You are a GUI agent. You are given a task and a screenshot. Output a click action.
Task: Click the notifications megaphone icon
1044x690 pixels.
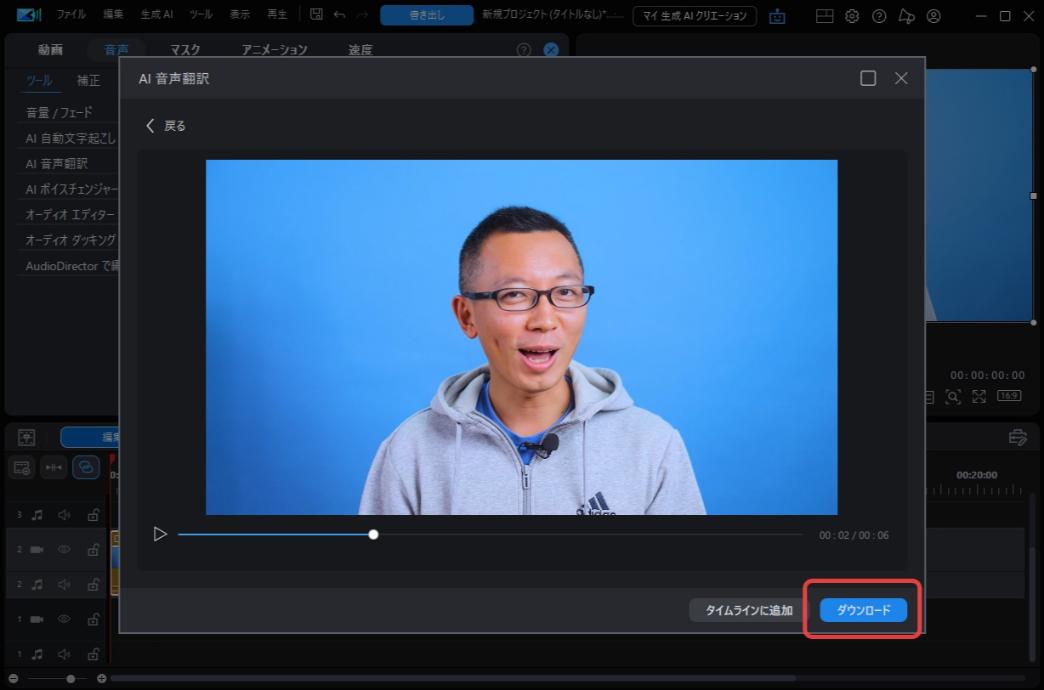click(x=907, y=16)
